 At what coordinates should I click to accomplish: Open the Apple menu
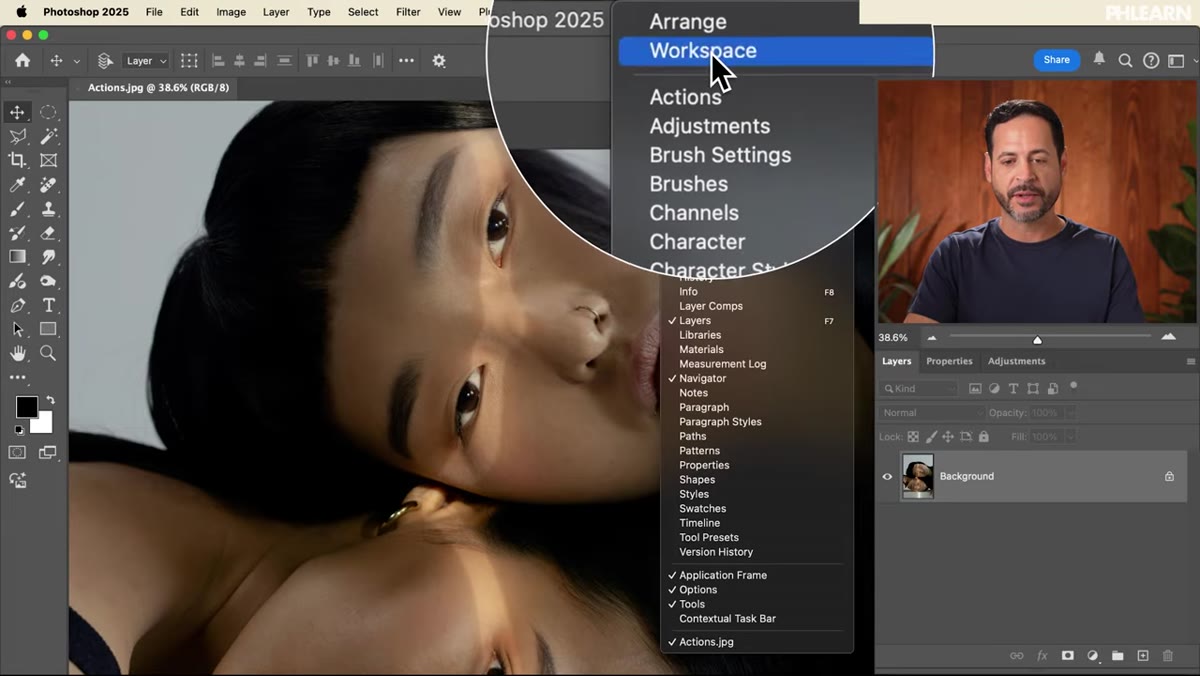point(21,12)
